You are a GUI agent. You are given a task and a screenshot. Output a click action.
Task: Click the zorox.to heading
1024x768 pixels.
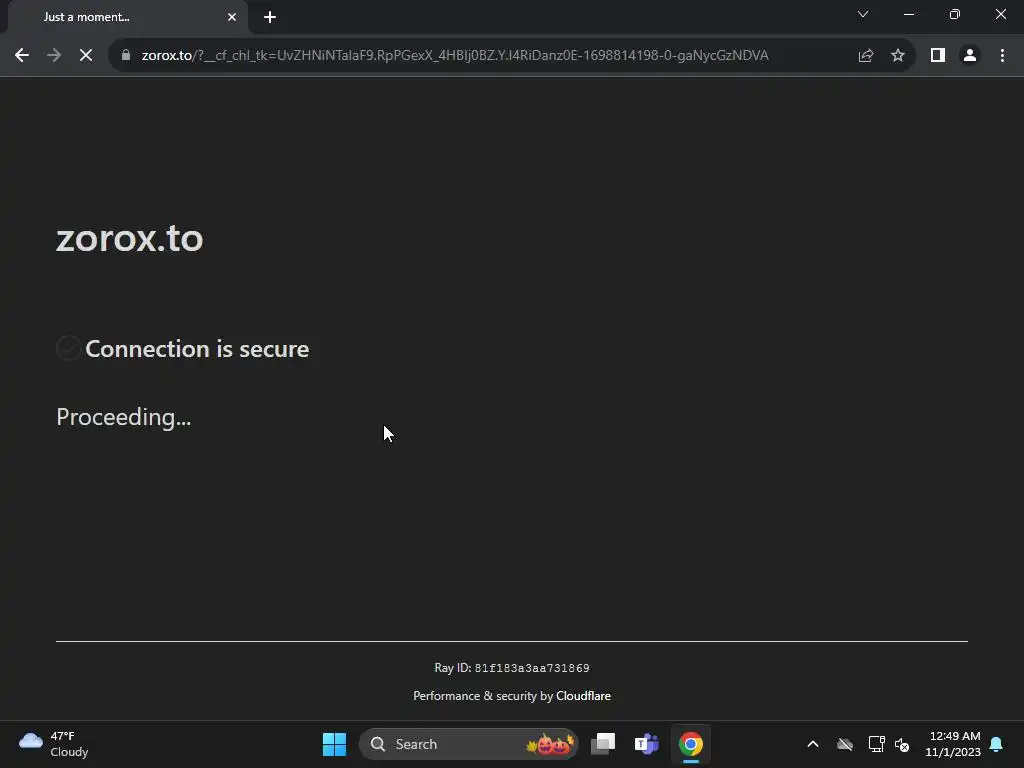[129, 238]
